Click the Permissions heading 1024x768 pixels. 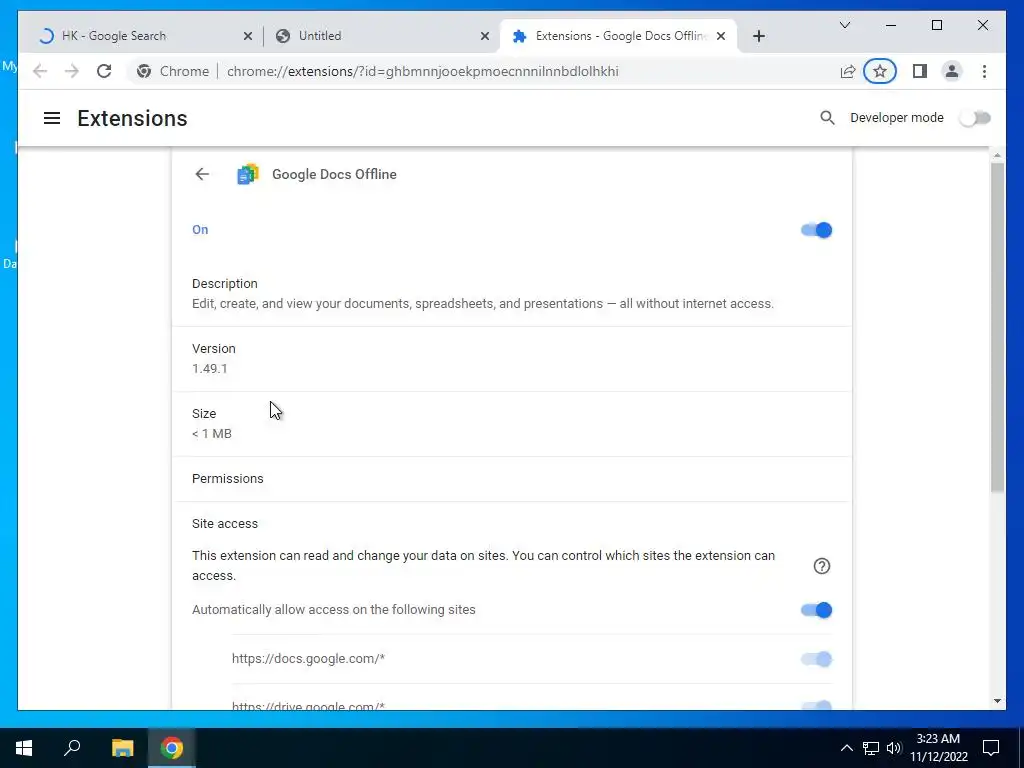click(227, 479)
